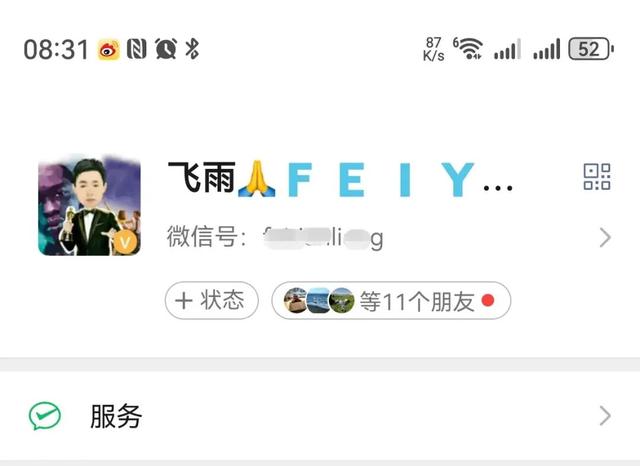Tap the praying hands emoji in nickname

click(x=256, y=179)
